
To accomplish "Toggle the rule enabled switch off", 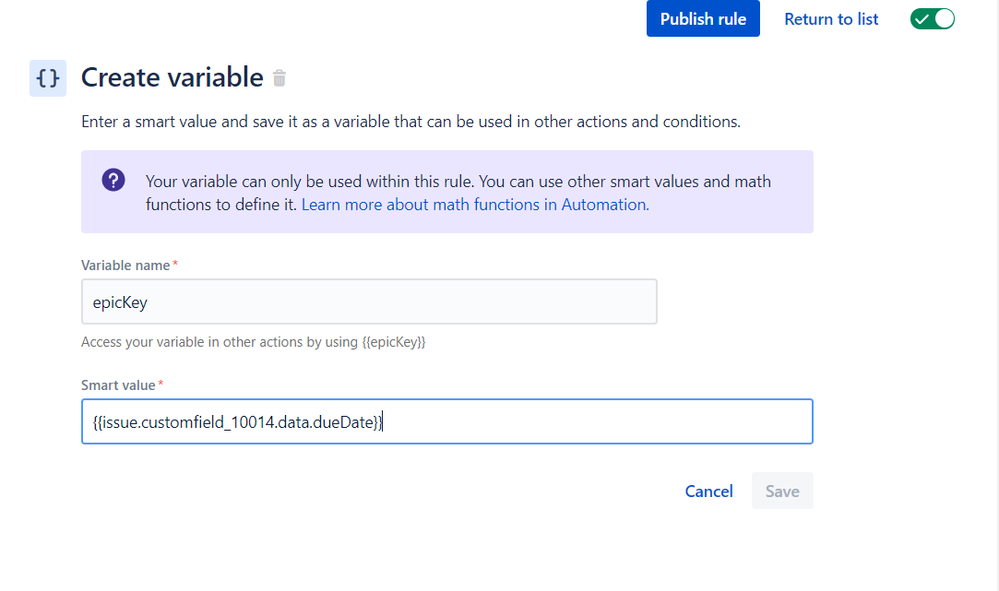I will 932,19.
